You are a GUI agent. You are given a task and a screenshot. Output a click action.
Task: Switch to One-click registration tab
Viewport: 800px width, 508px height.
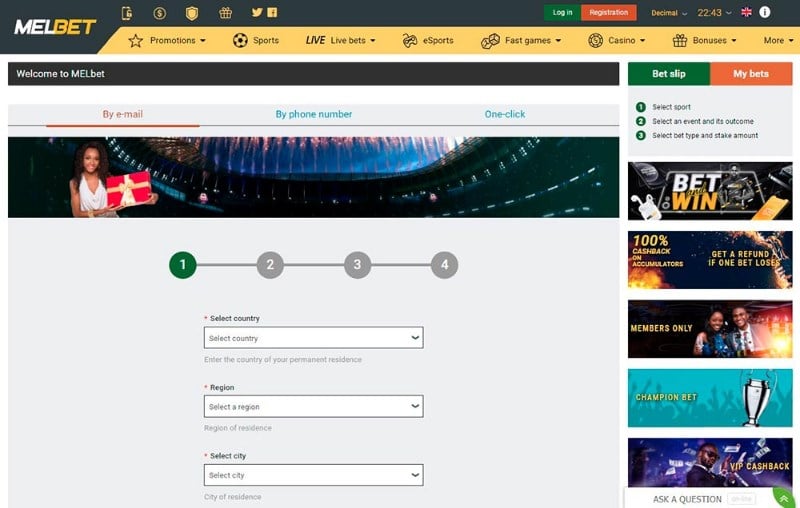[x=505, y=114]
